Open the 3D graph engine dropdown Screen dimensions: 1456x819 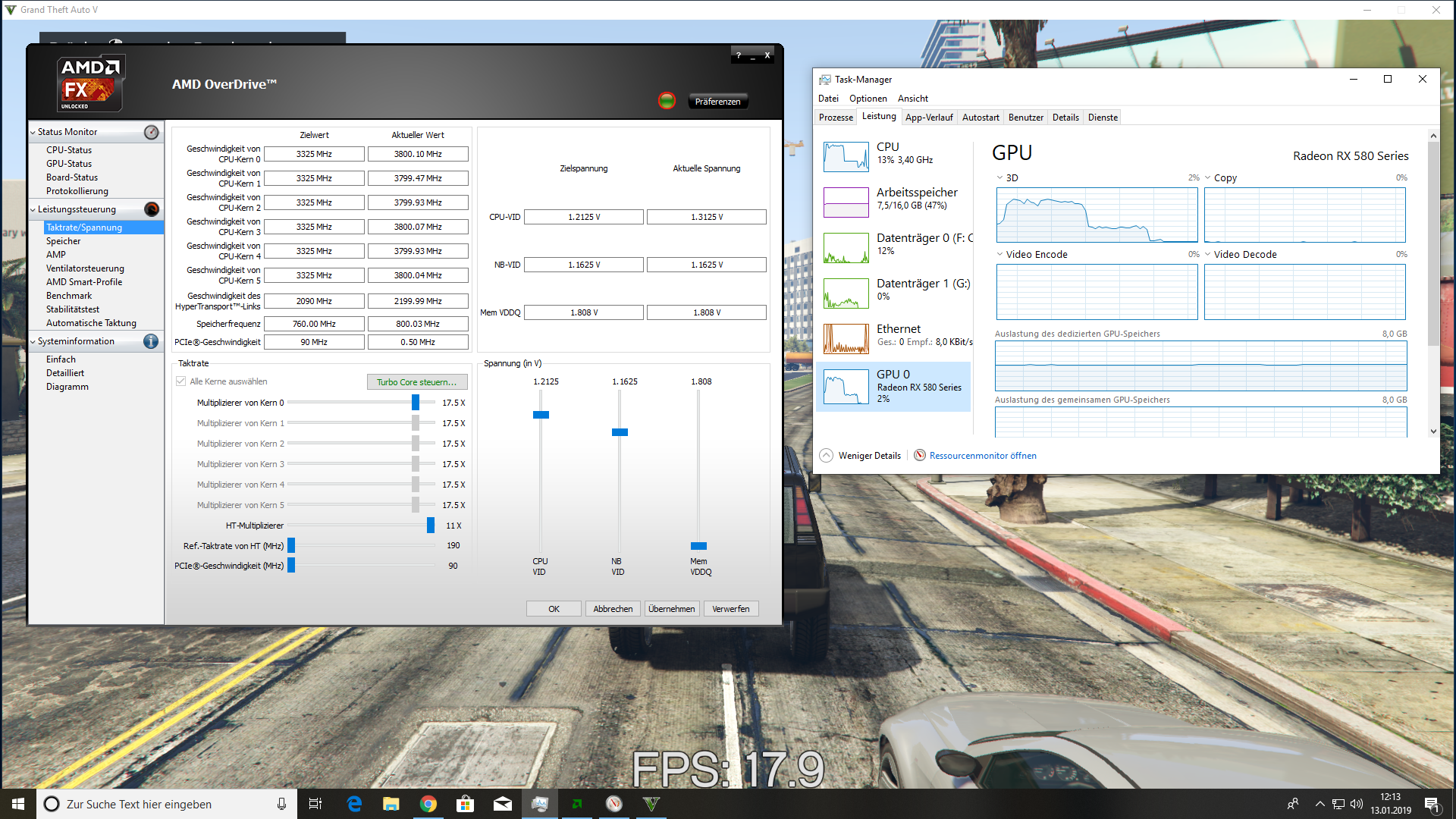pyautogui.click(x=1000, y=178)
